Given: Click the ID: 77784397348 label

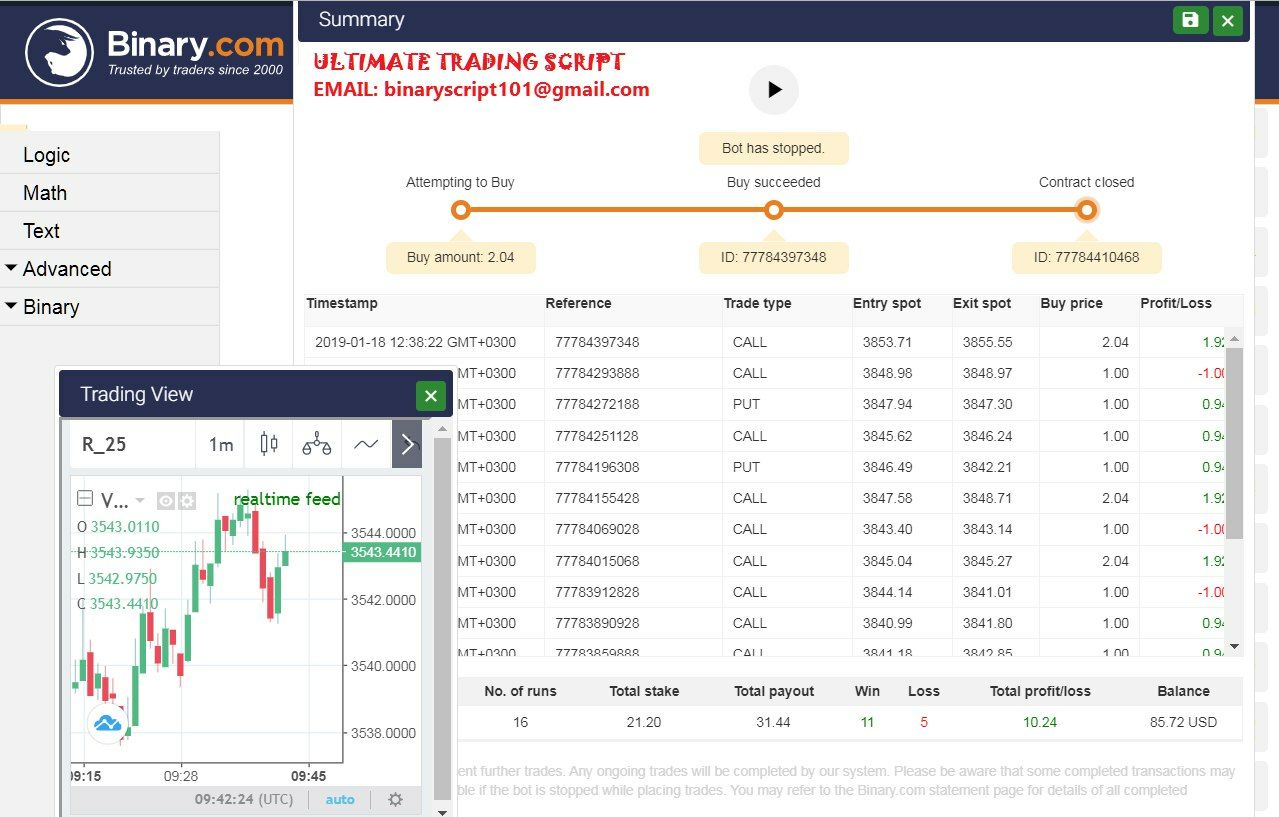Looking at the screenshot, I should tap(774, 257).
